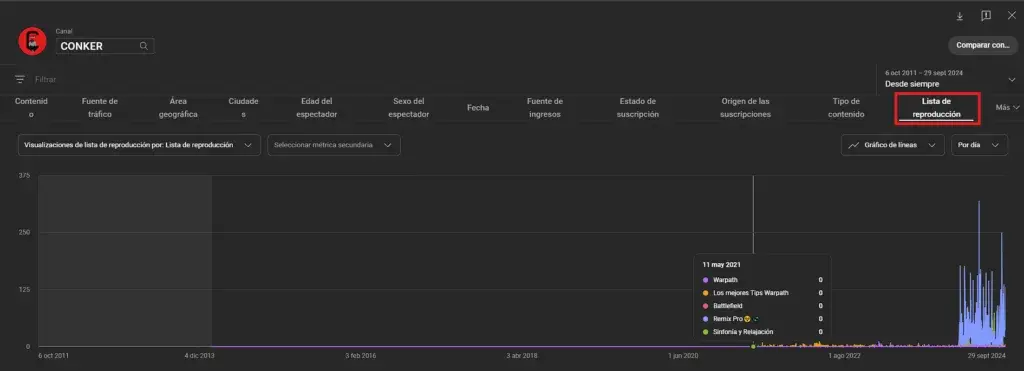The image size is (1024, 371).
Task: Click the 1 ago 2022 axis label
Action: (x=844, y=356)
